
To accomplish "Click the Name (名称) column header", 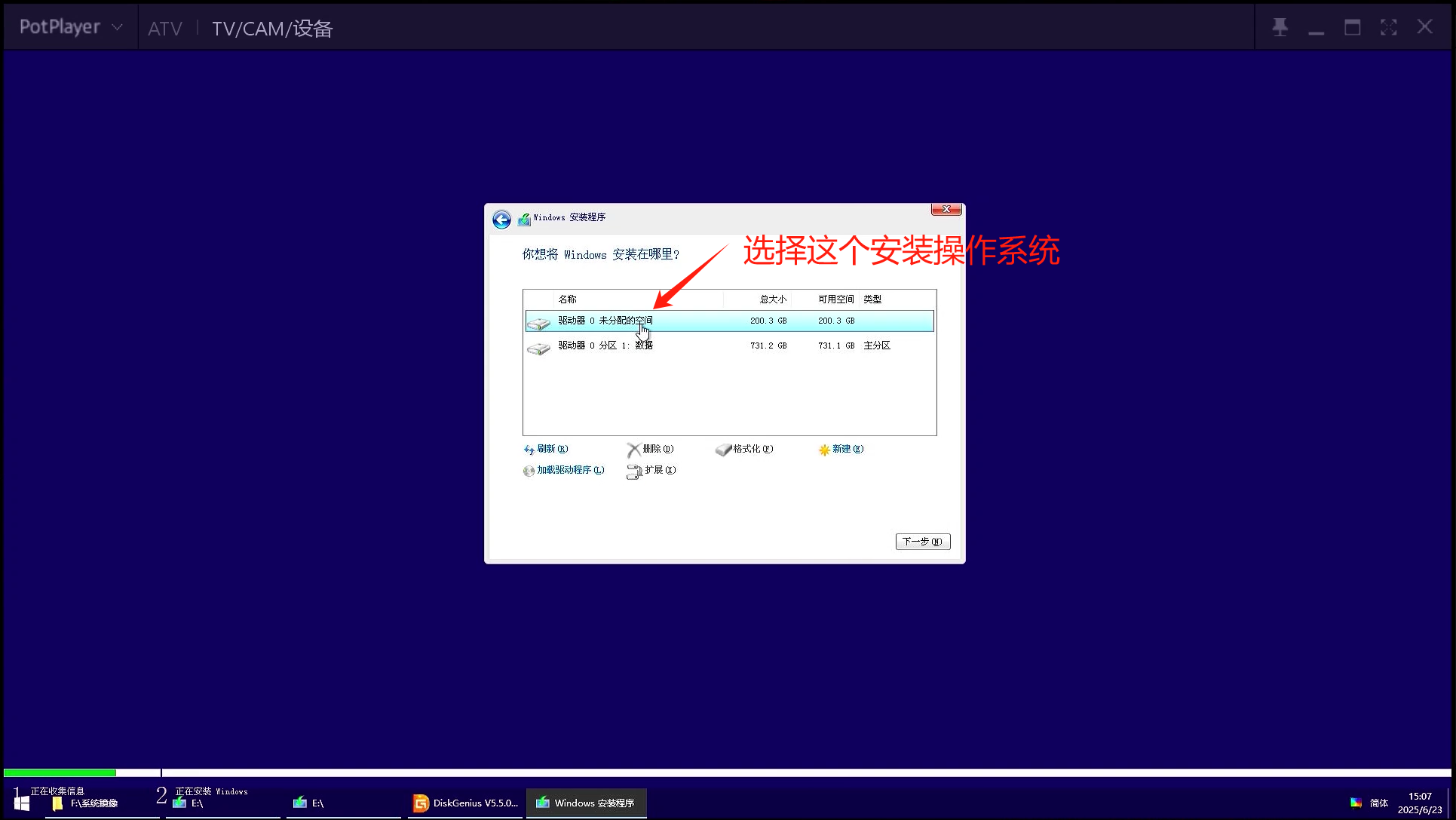I will point(567,299).
